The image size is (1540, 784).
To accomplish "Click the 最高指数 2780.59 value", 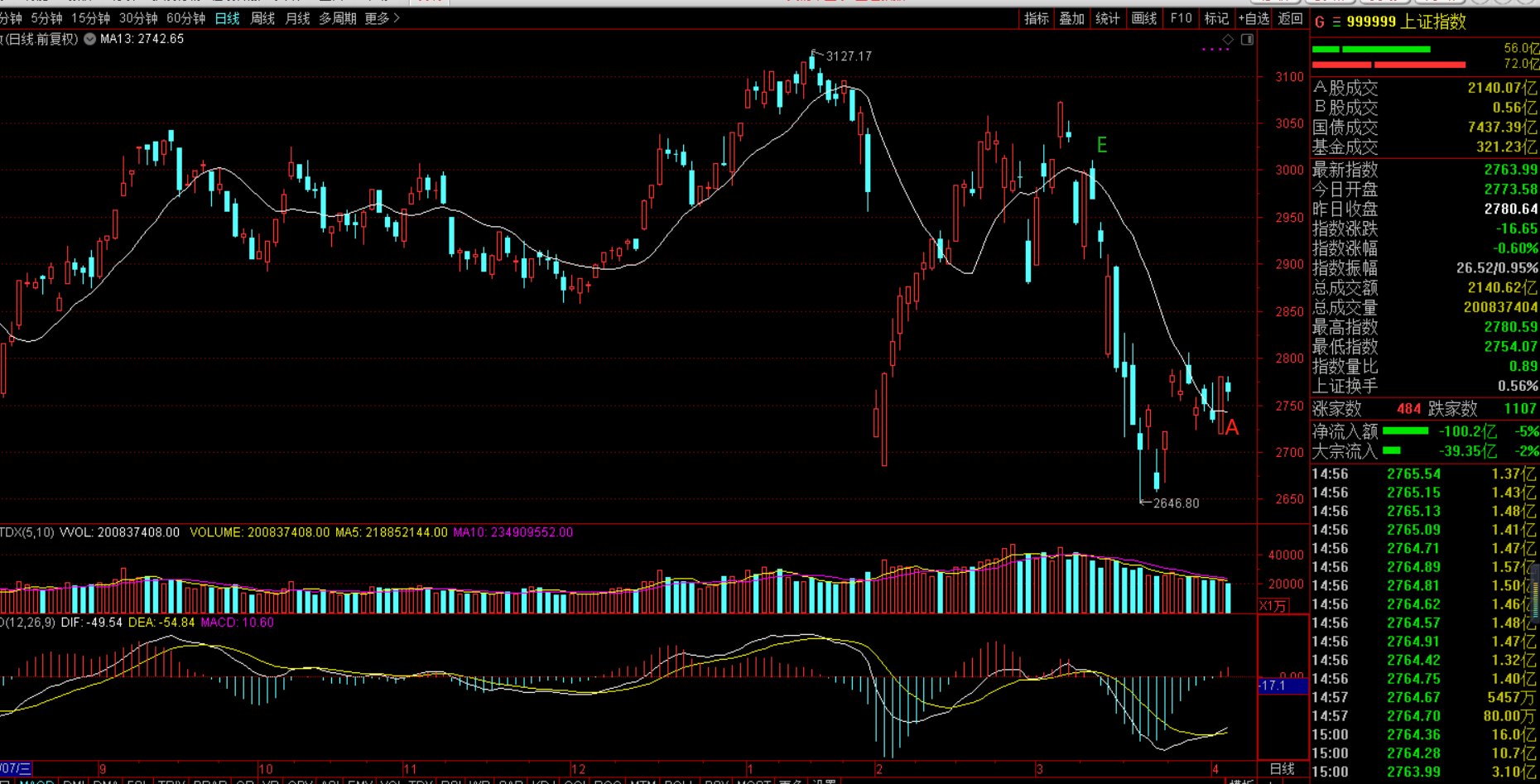I will pos(1510,327).
